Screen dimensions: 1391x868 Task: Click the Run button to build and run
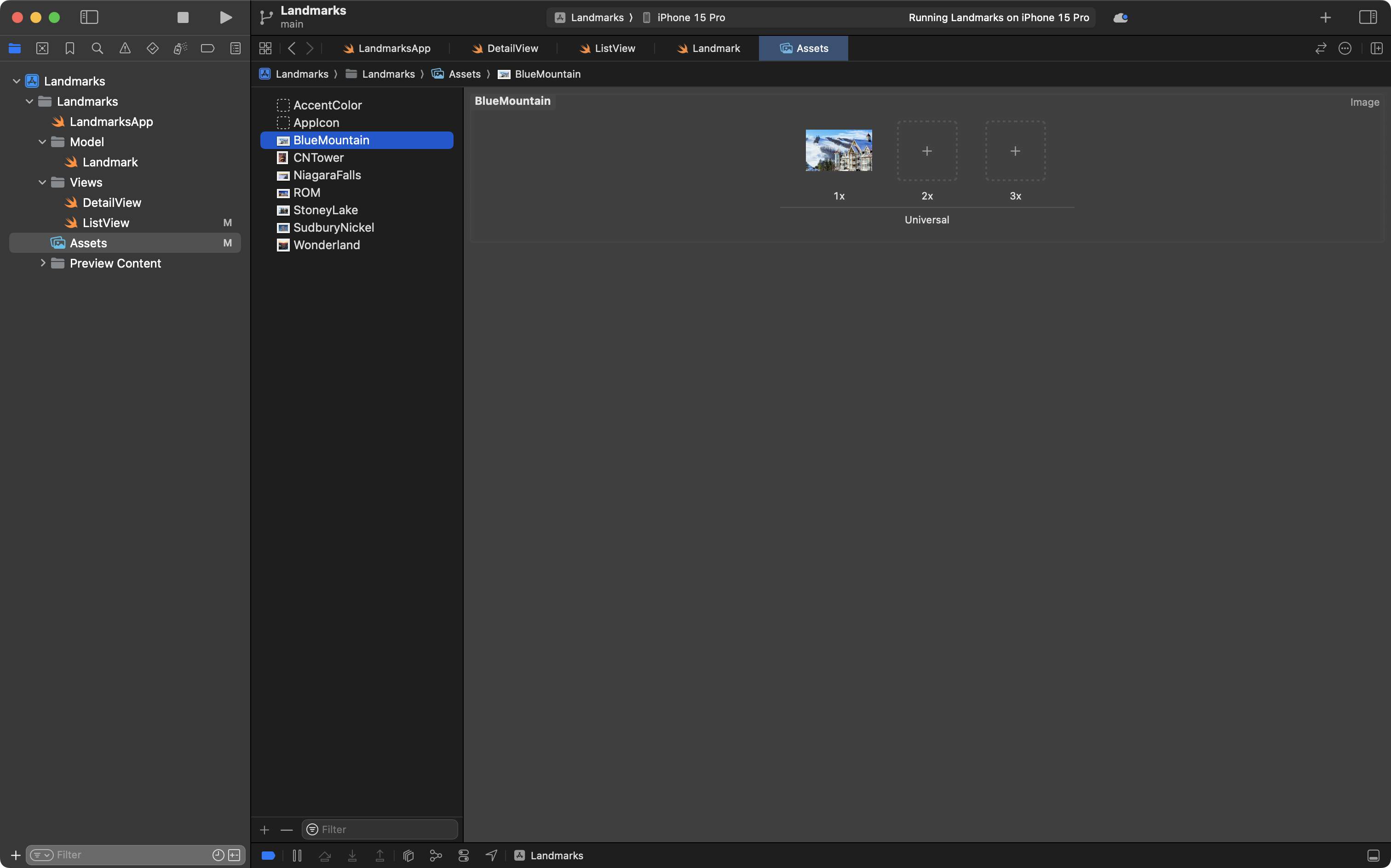click(226, 17)
